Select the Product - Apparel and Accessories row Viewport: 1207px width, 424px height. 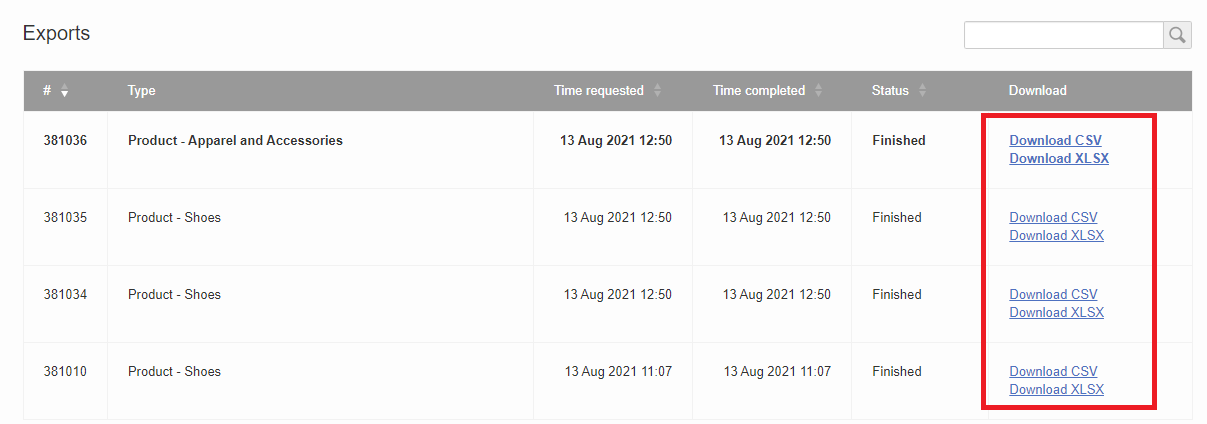tap(235, 141)
